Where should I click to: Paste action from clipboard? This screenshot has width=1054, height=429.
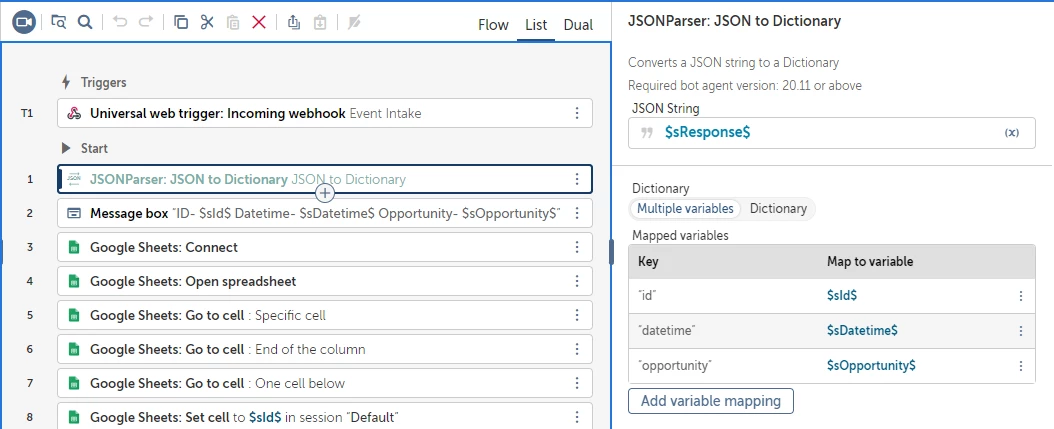233,22
